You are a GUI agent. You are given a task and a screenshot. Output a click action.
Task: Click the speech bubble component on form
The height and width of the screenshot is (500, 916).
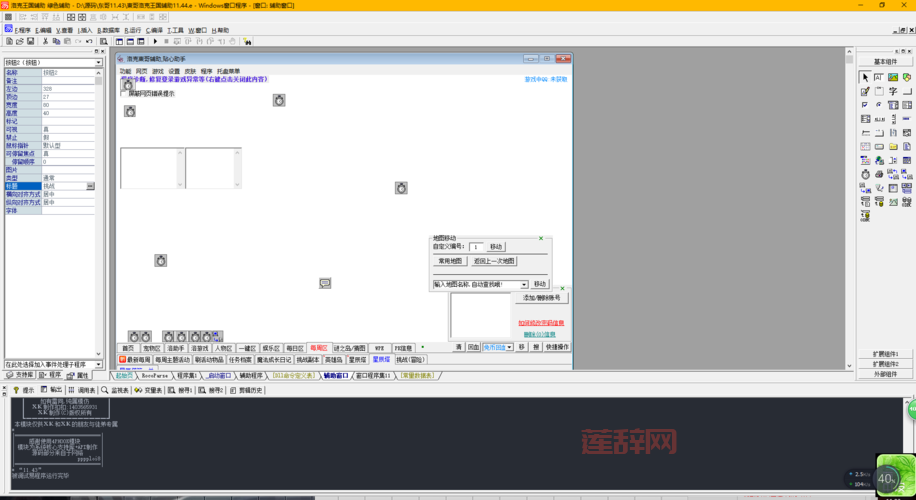325,283
